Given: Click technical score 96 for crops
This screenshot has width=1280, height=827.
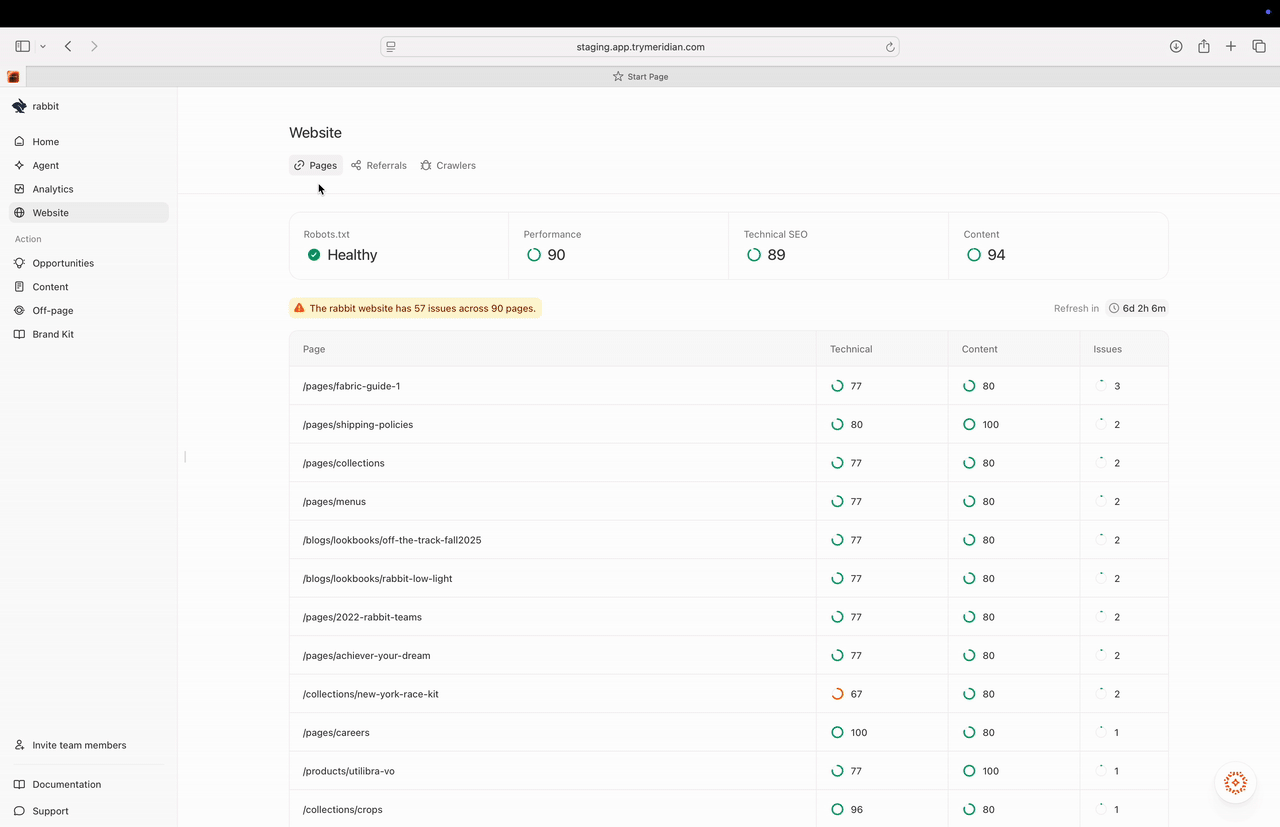Looking at the screenshot, I should (x=847, y=809).
